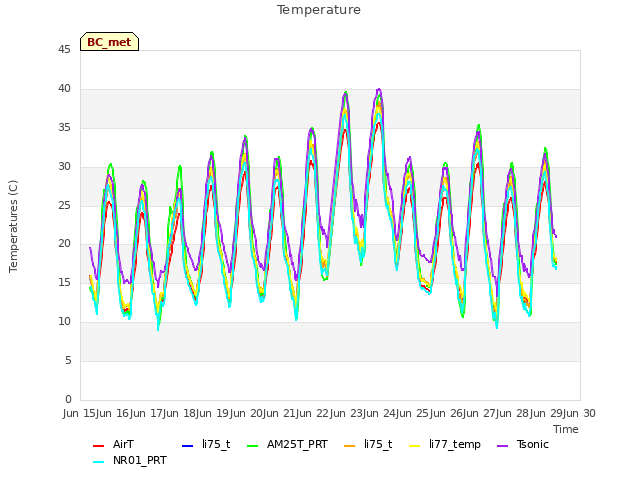Viewport: 640px width, 480px height.
Task: Toggle the AirT legend entry
Action: [x=123, y=444]
